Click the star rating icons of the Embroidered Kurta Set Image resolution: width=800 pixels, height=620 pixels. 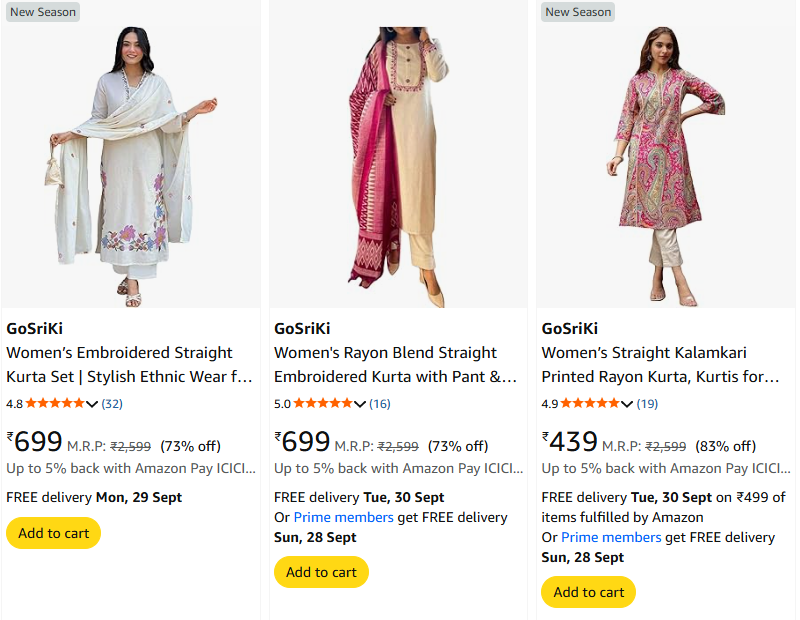(56, 404)
